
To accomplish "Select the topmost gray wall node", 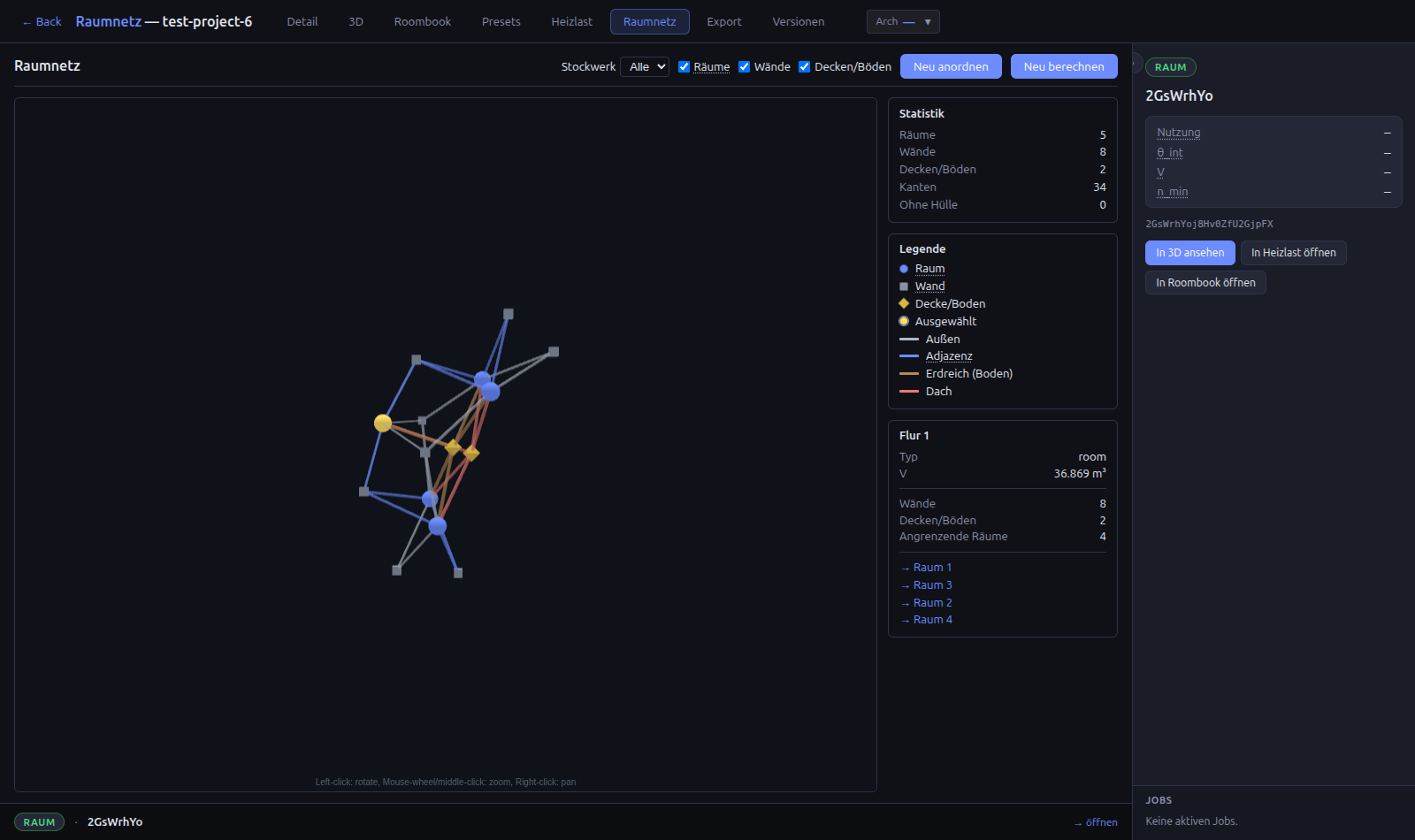I will pyautogui.click(x=509, y=314).
